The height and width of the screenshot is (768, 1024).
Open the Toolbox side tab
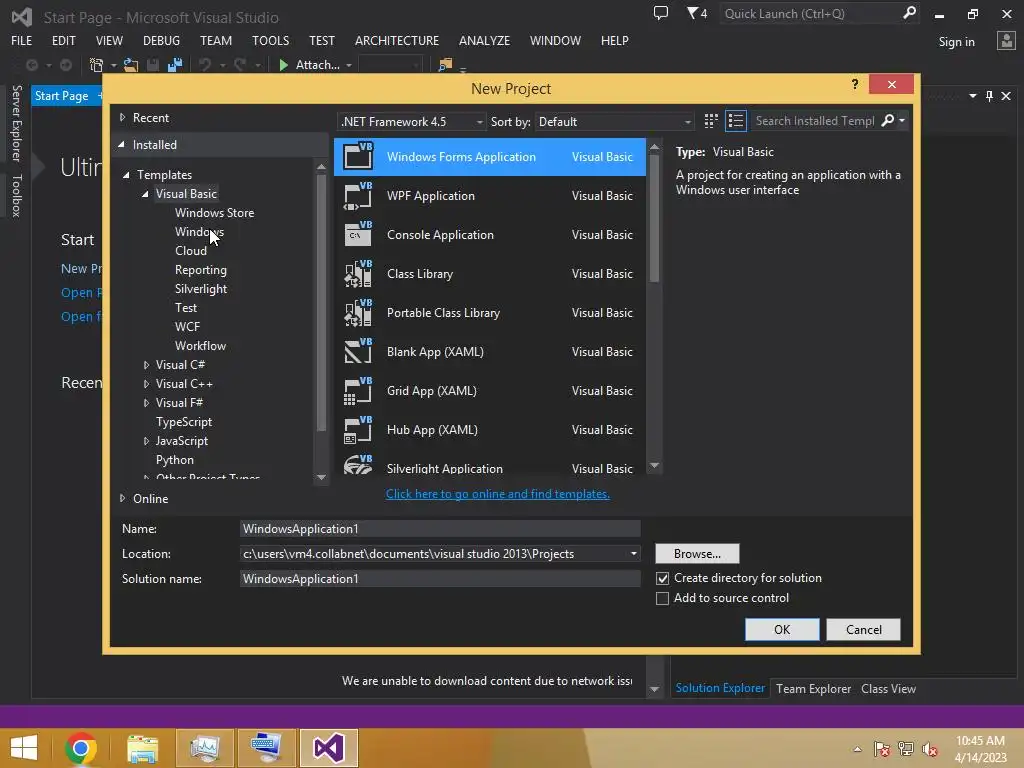(x=16, y=195)
